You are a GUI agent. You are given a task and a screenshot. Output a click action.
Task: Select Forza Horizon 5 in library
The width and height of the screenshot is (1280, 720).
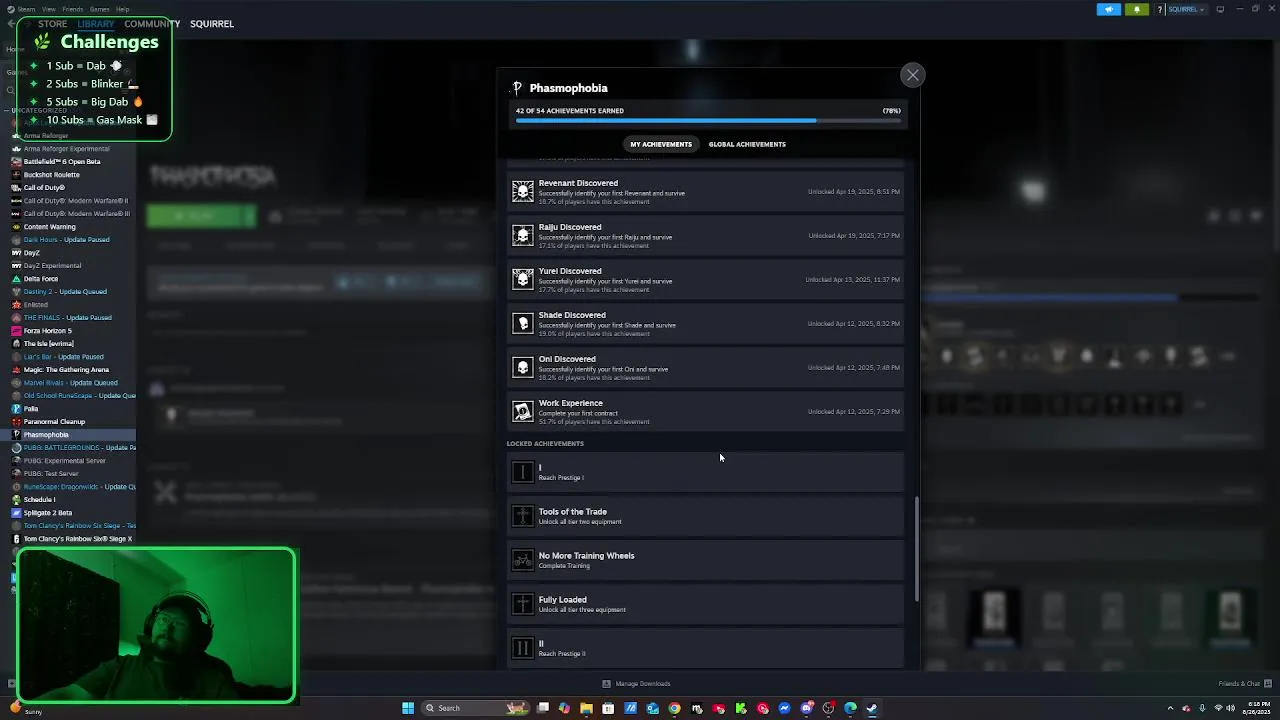48,330
